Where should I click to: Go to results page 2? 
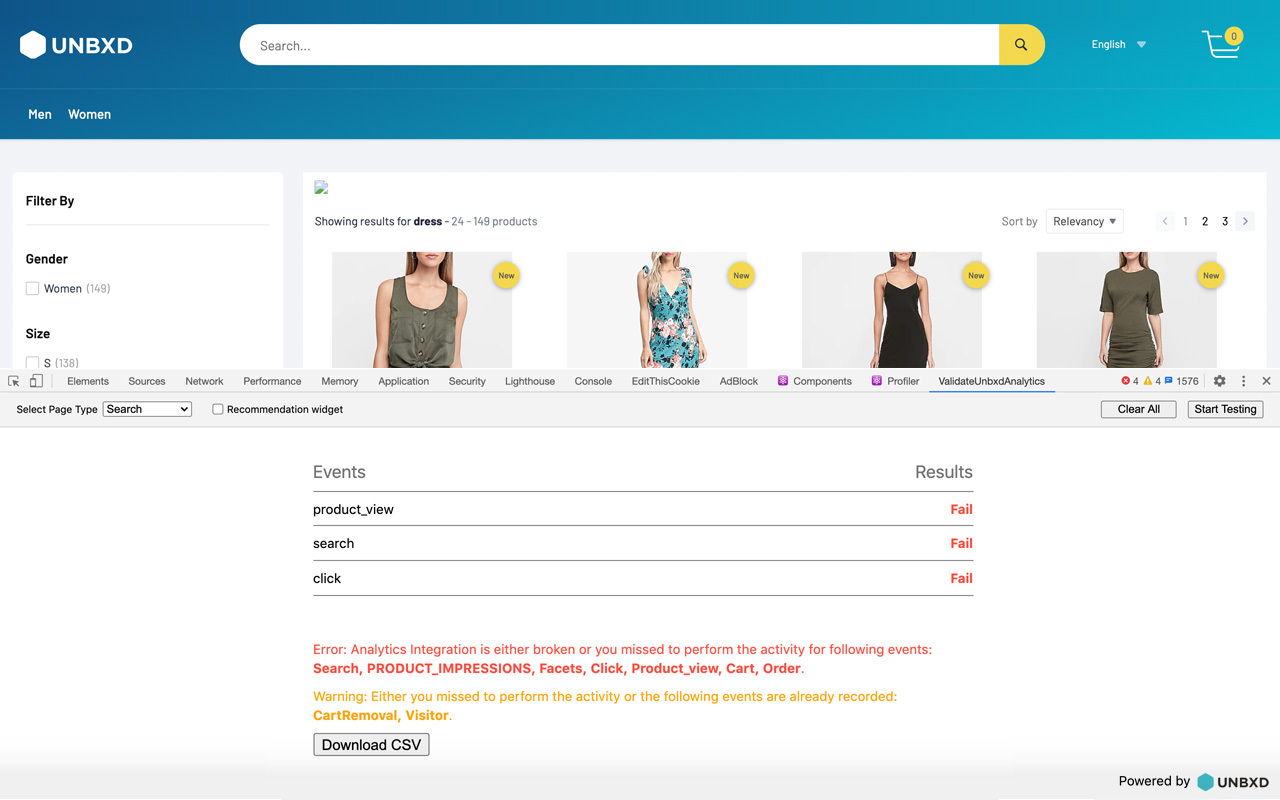tap(1205, 221)
